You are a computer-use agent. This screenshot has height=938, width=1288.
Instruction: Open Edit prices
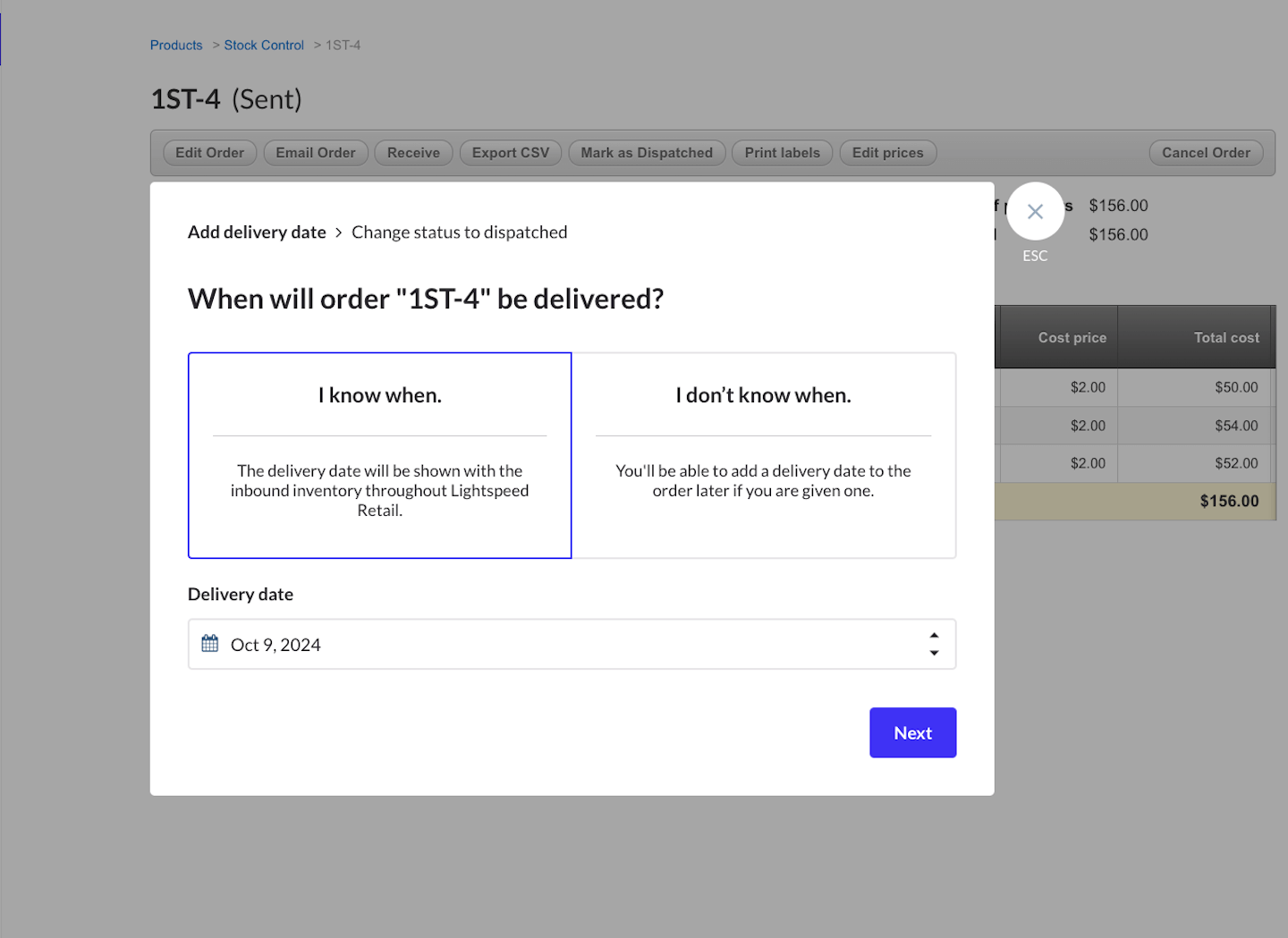point(887,153)
